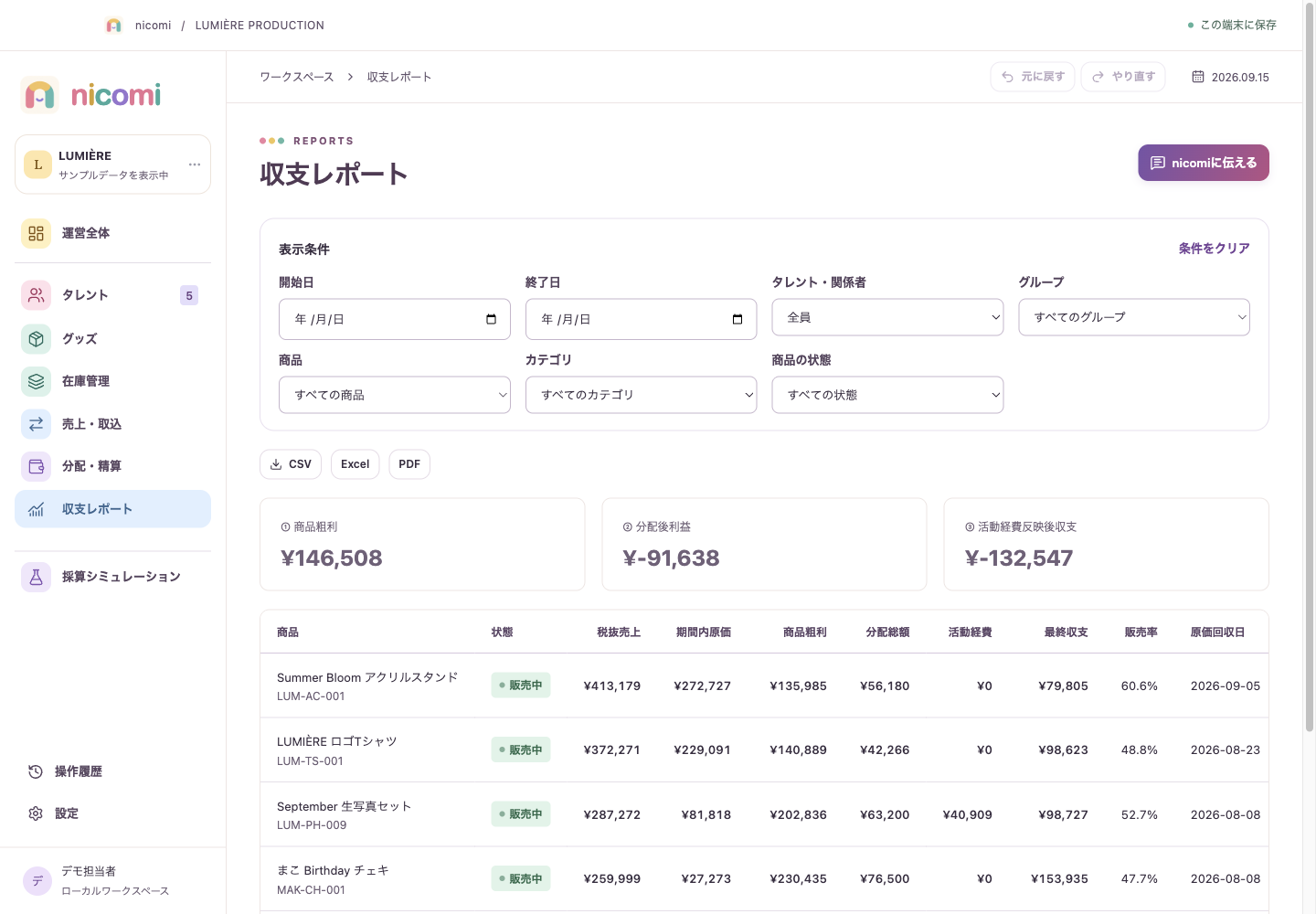Screen dimensions: 1316x914
Task: Click the nicomiに伝える button
Action: pyautogui.click(x=1204, y=163)
